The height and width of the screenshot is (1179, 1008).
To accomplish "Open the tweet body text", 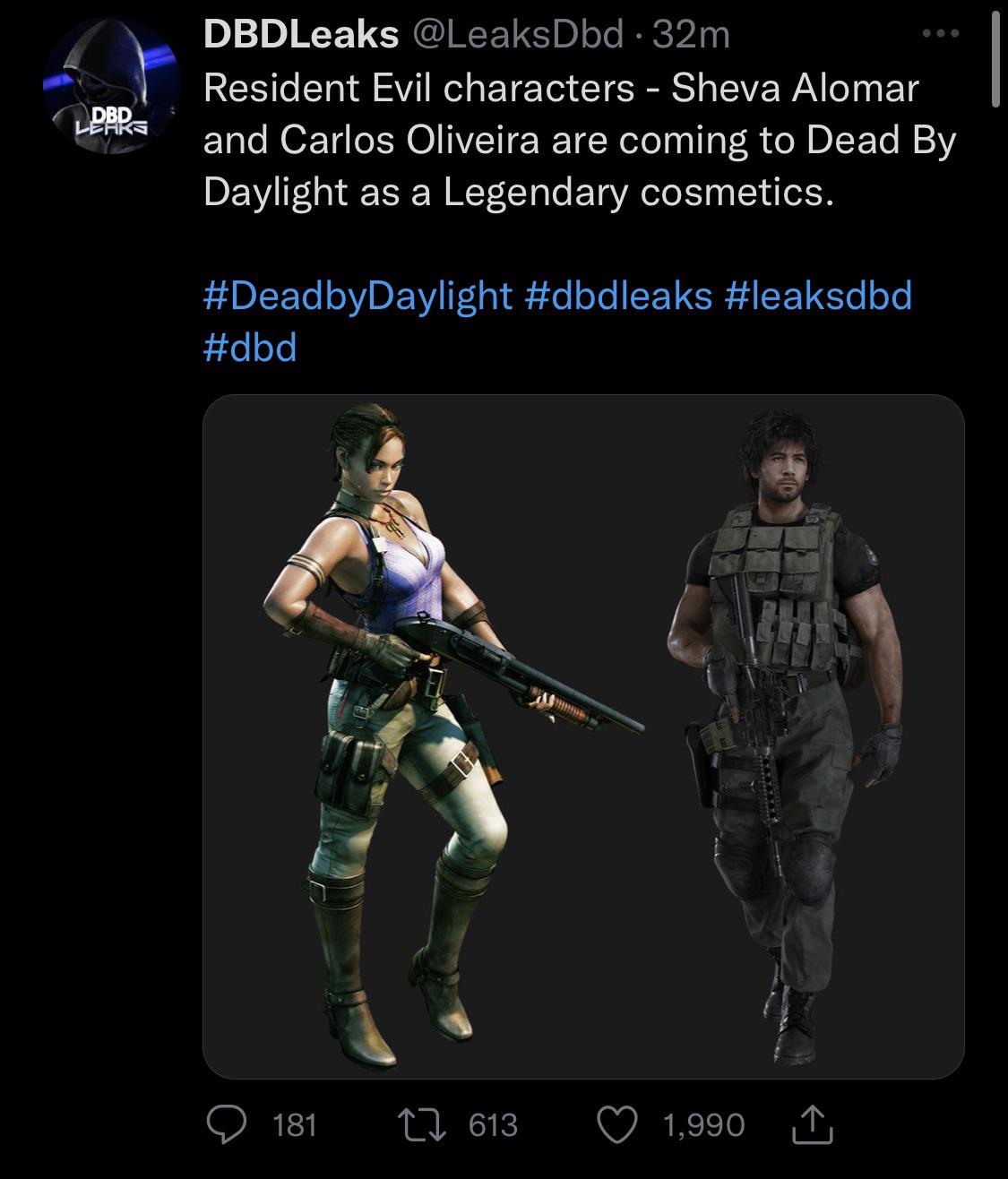I will click(x=580, y=140).
